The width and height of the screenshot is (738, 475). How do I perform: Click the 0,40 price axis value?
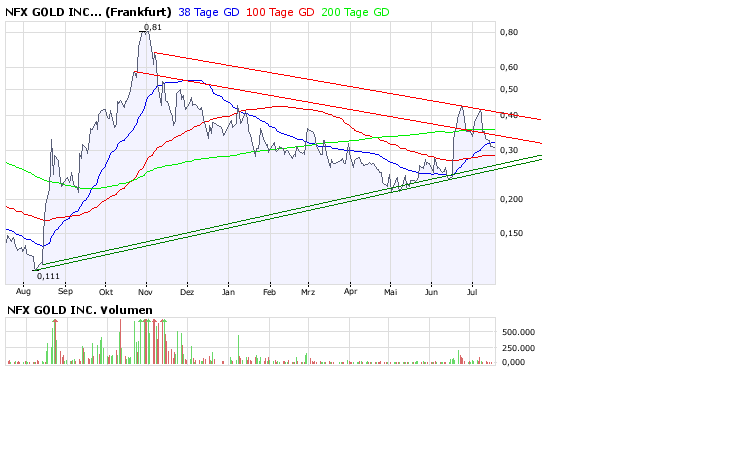point(509,115)
